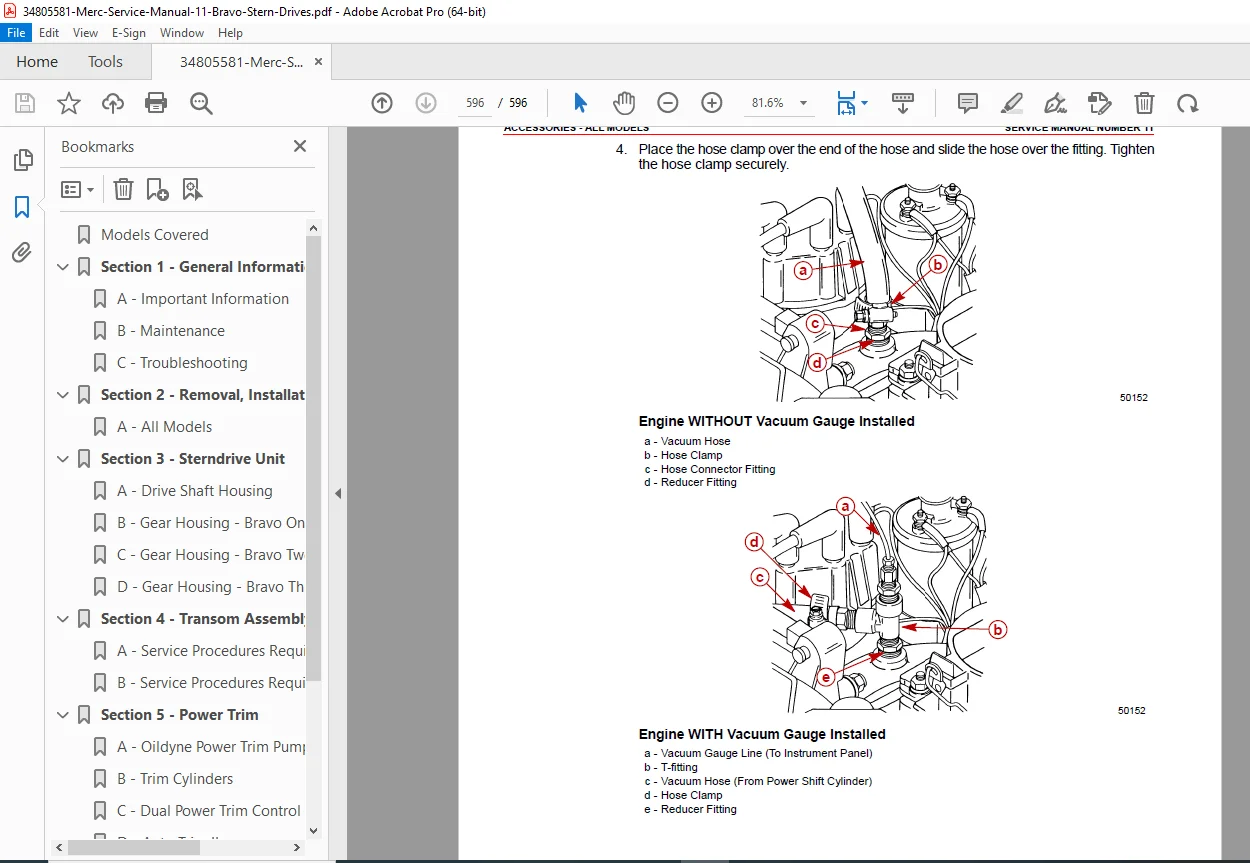Zoom in with plus icon
Image resolution: width=1250 pixels, height=863 pixels.
(712, 103)
